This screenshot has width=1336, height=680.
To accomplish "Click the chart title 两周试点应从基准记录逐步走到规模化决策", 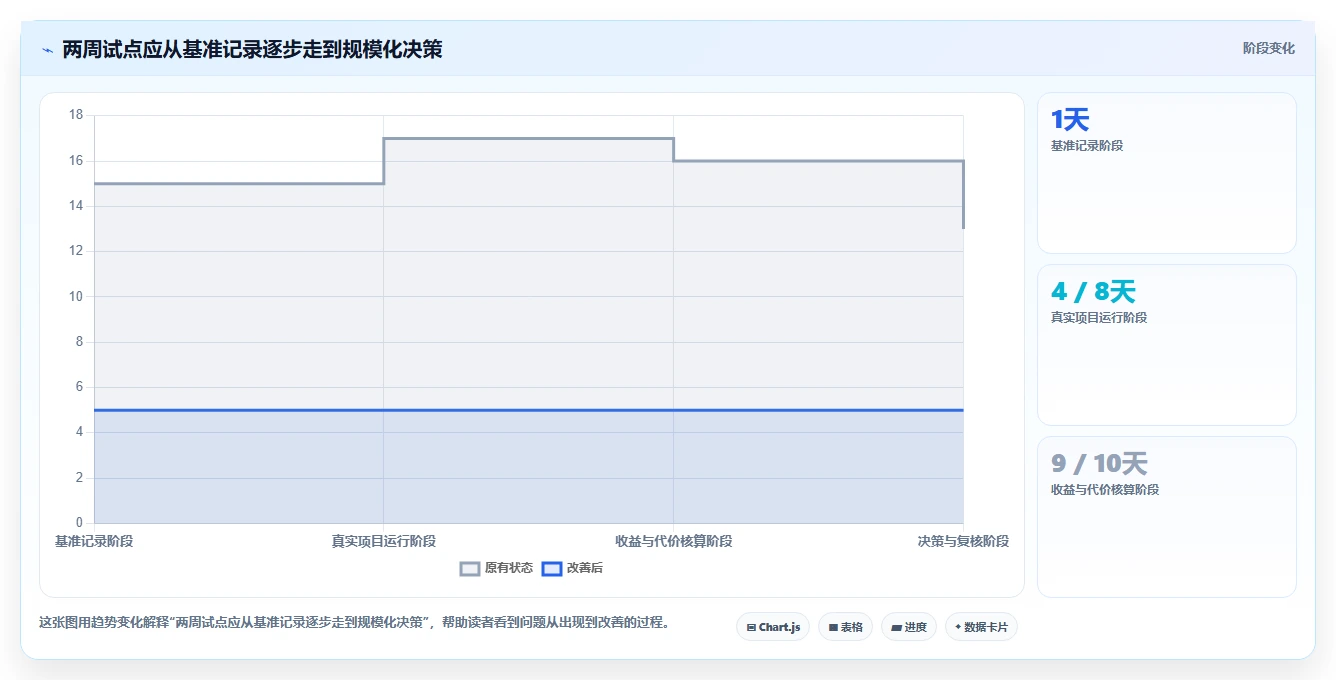I will click(252, 49).
